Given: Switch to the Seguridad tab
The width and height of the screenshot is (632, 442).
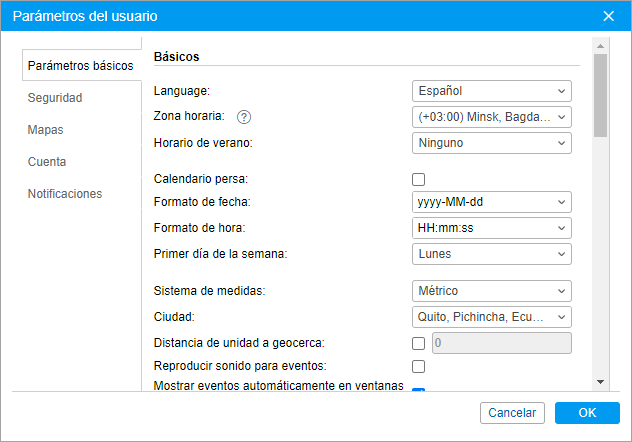Looking at the screenshot, I should click(55, 98).
